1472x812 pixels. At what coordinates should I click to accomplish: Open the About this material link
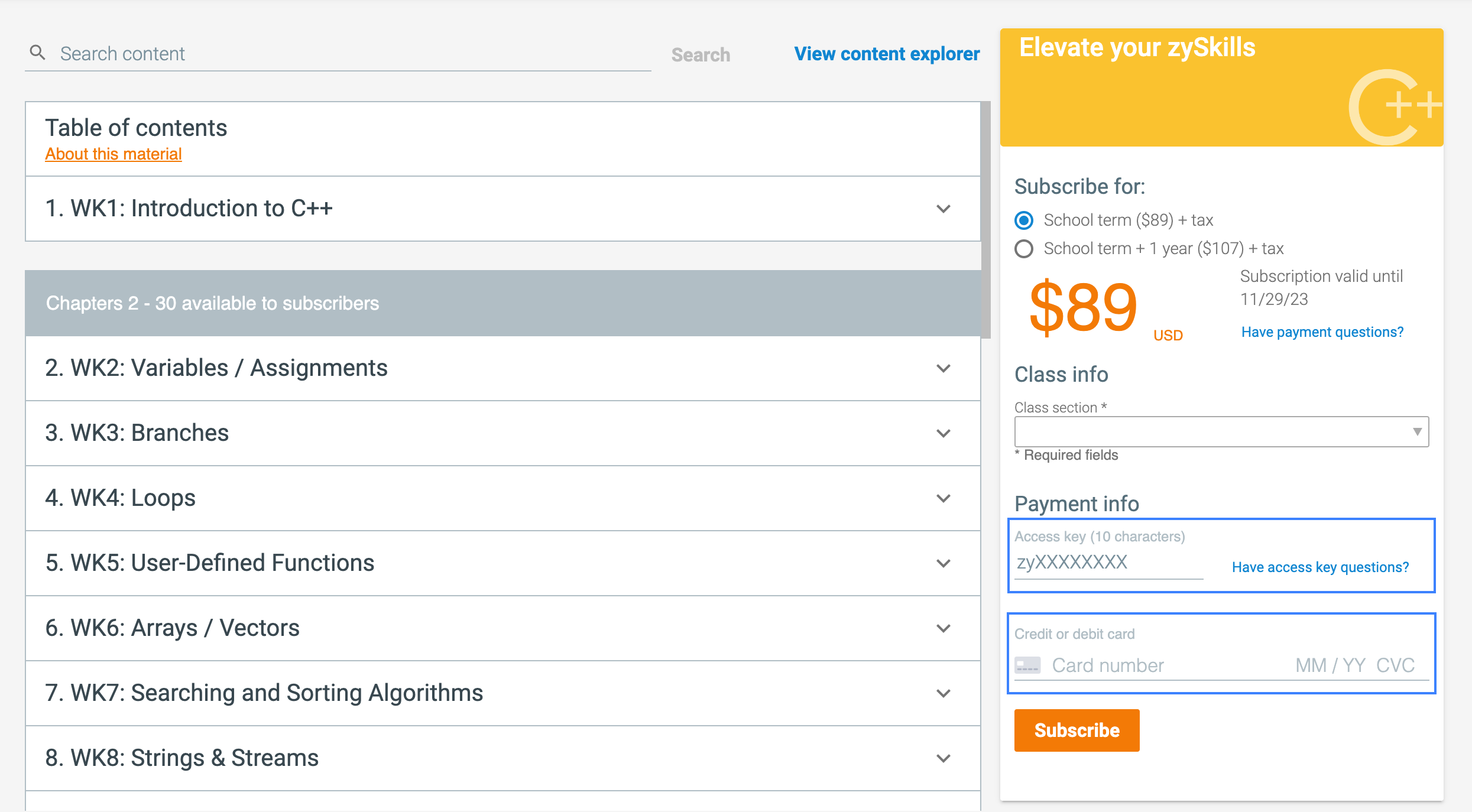point(114,154)
